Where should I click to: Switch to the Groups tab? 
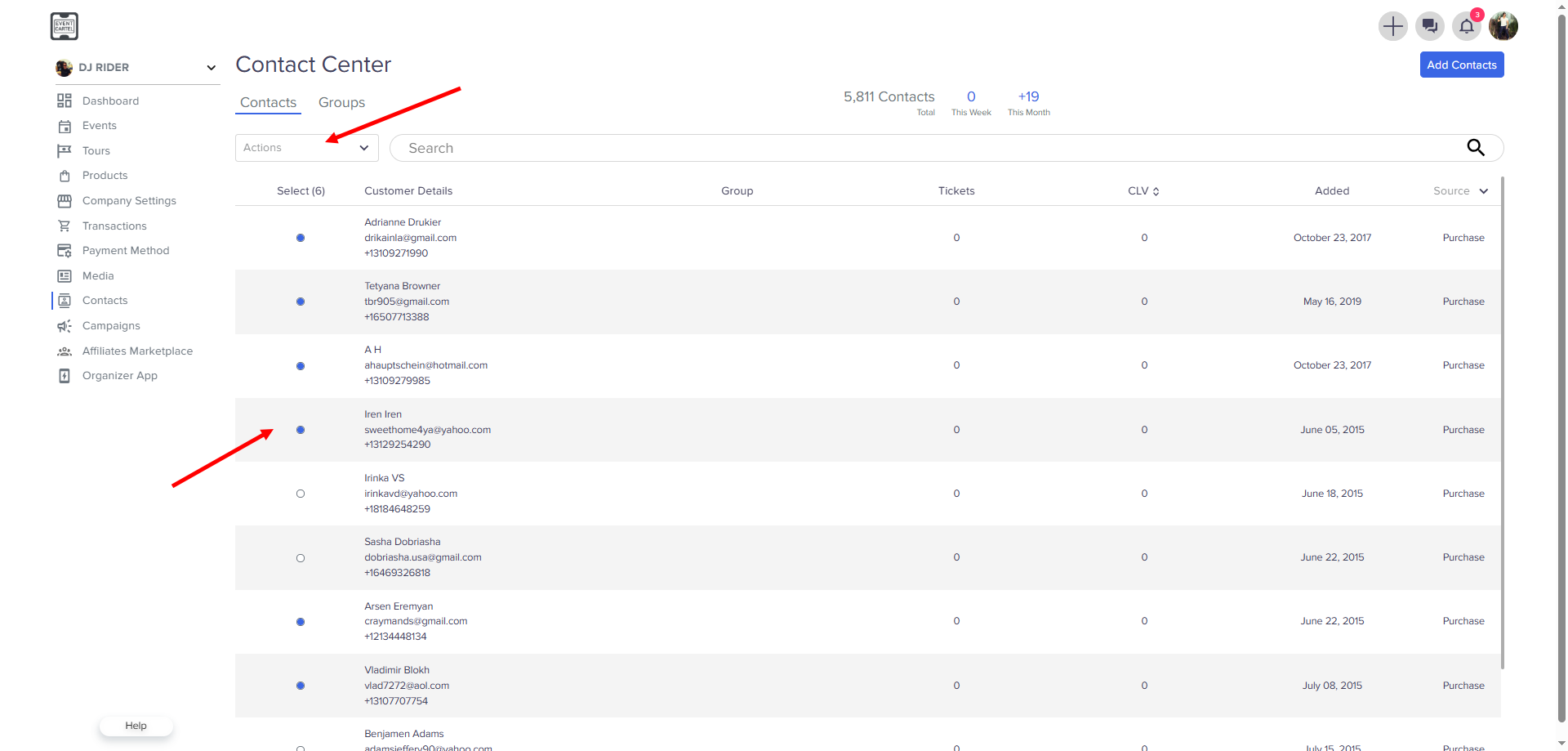341,102
